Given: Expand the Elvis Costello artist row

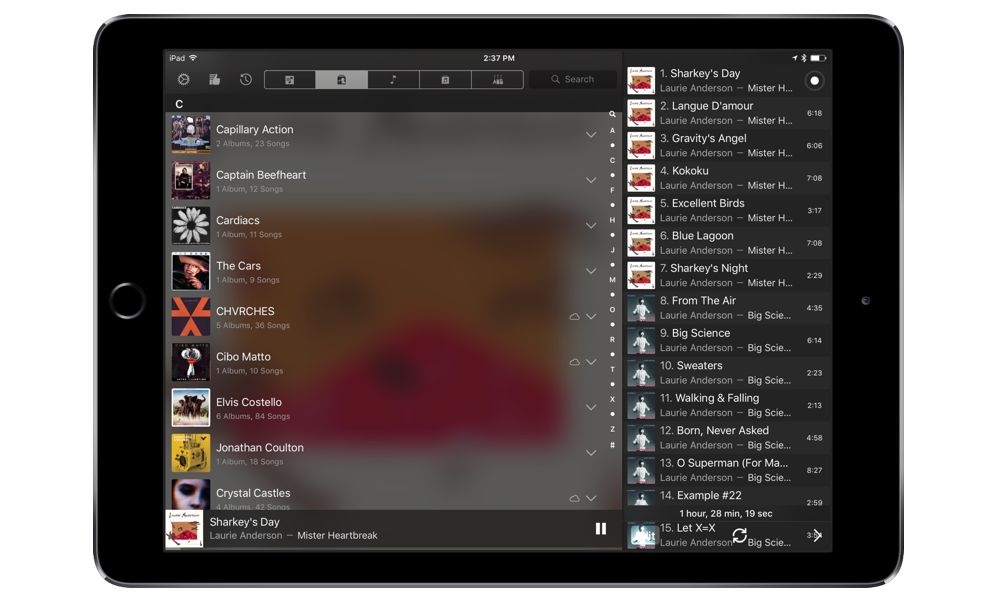Looking at the screenshot, I should click(591, 407).
